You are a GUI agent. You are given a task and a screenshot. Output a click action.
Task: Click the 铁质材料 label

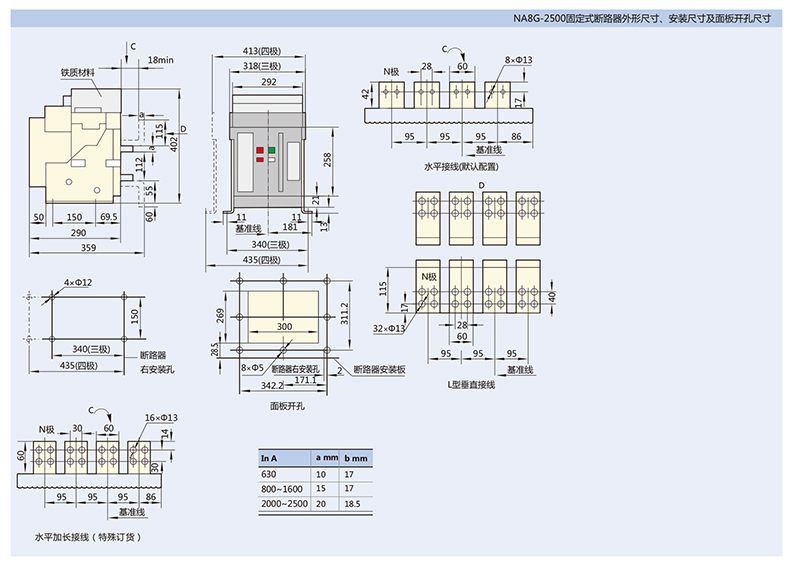pyautogui.click(x=77, y=72)
